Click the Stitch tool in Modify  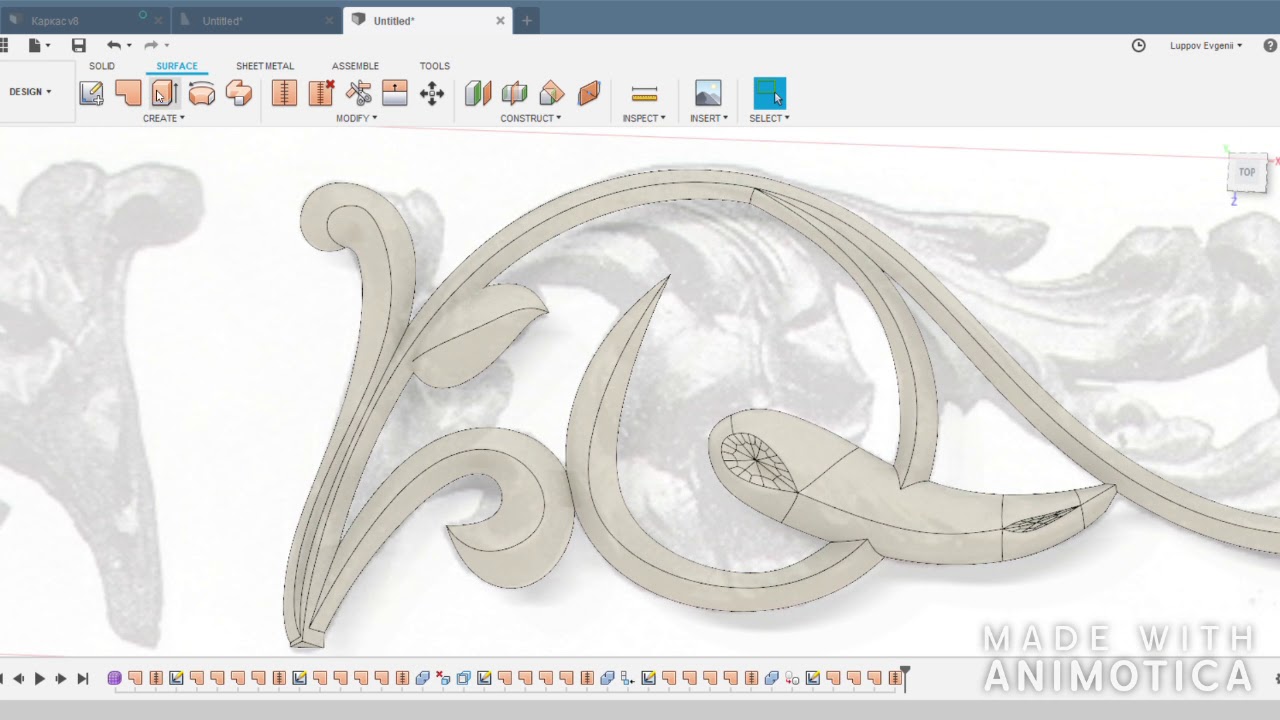point(284,93)
